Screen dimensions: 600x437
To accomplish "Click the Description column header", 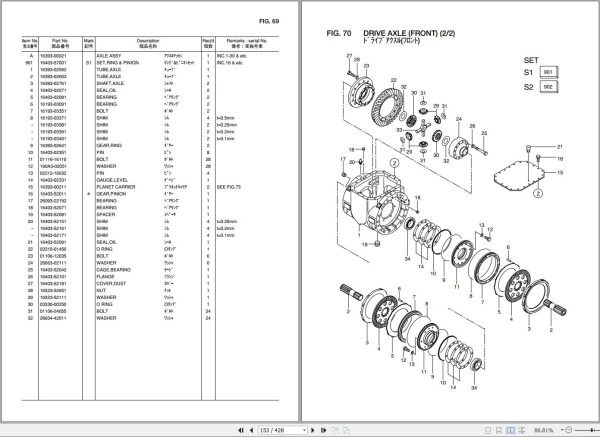I will coord(148,43).
